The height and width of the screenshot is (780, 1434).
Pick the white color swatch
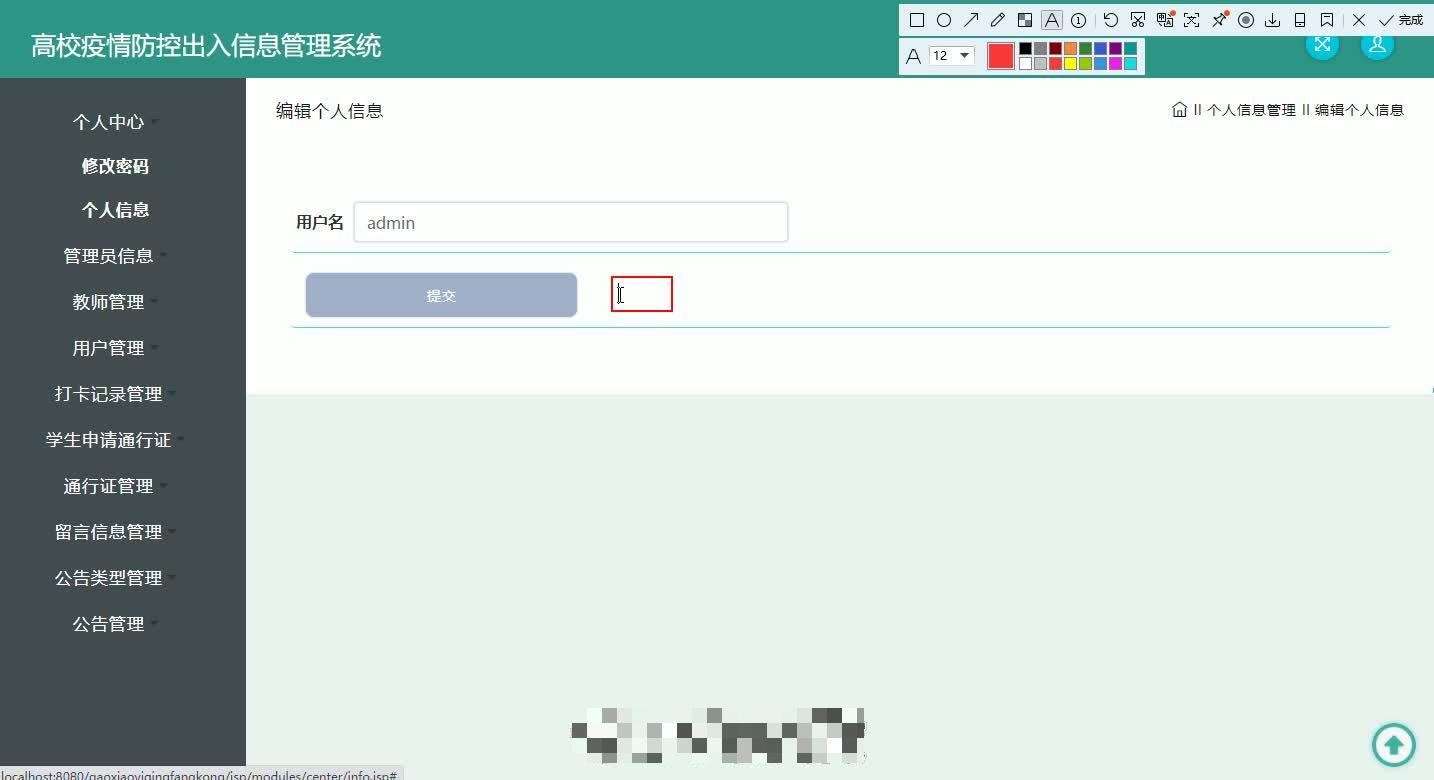[1025, 64]
